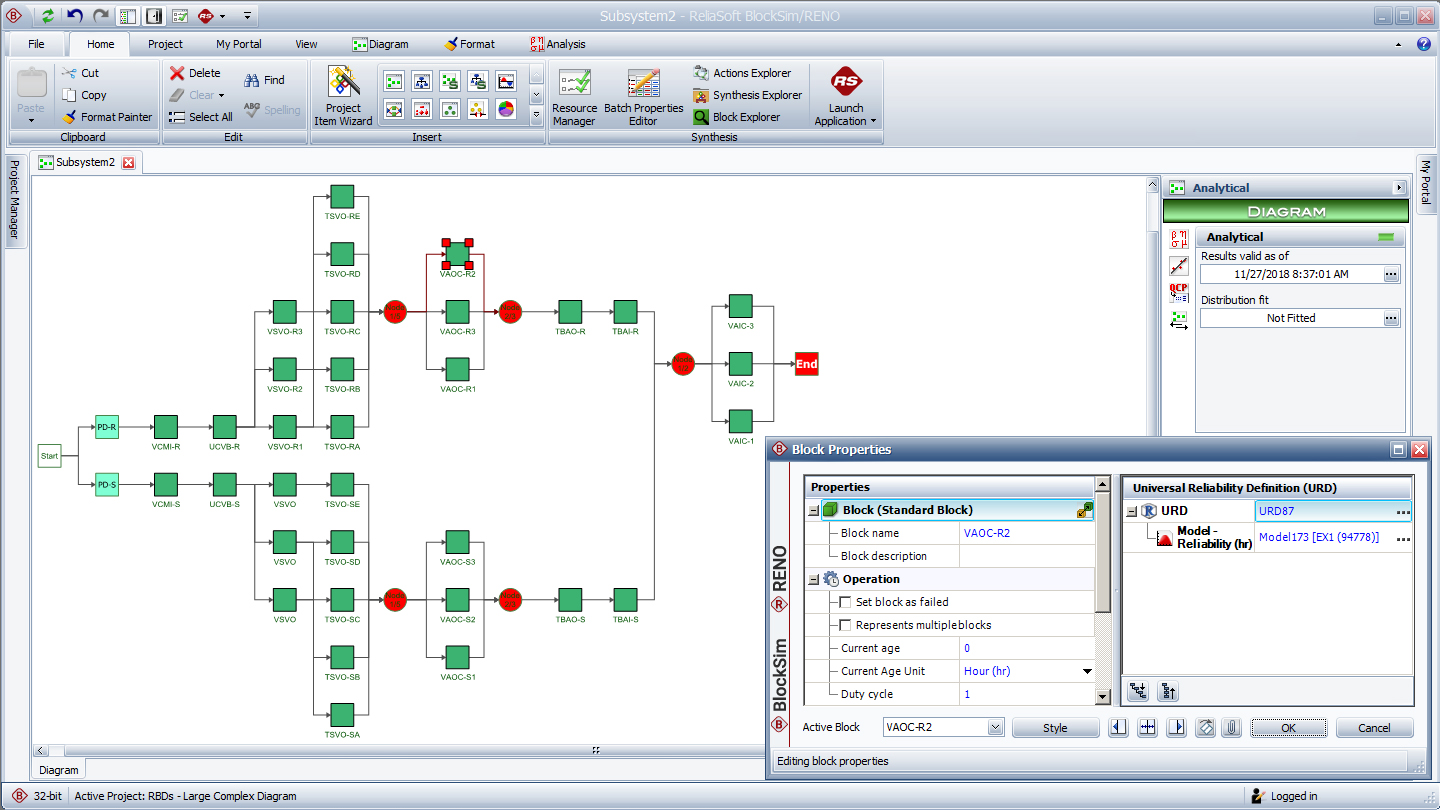The height and width of the screenshot is (810, 1440).
Task: Collapse the URD tree node
Action: pos(1131,511)
